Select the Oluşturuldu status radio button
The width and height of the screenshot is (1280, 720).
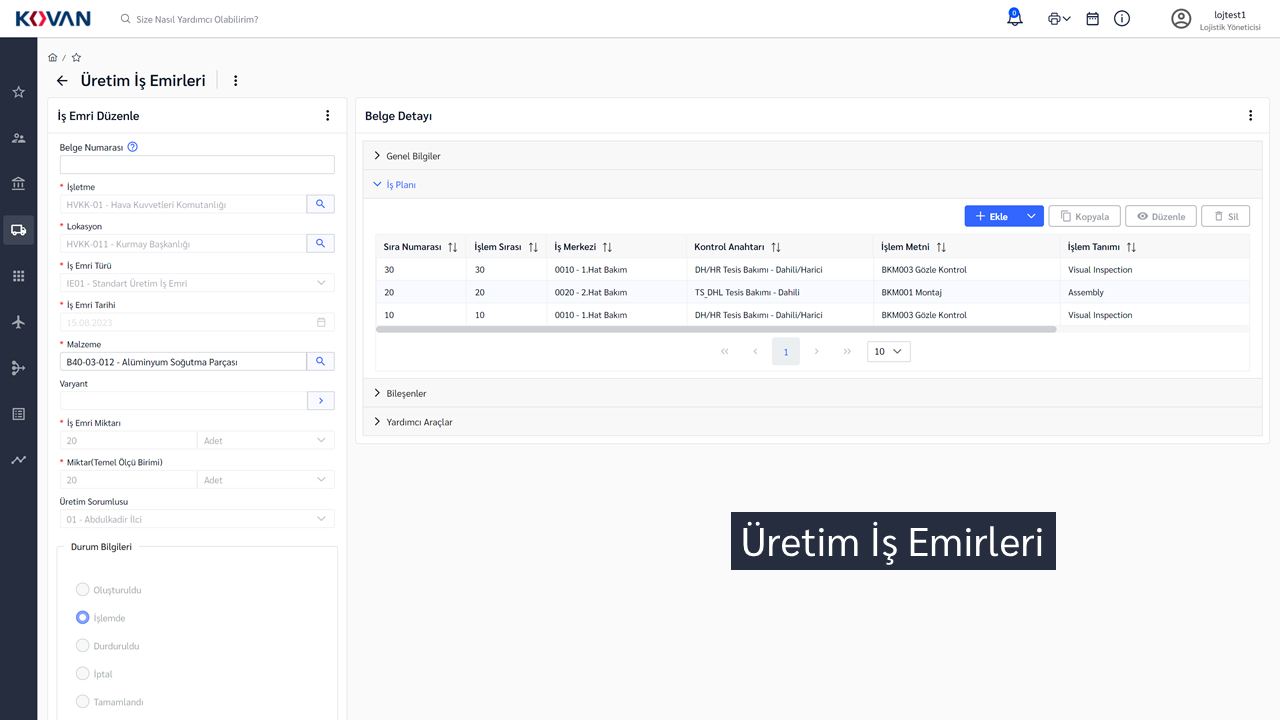click(x=83, y=590)
